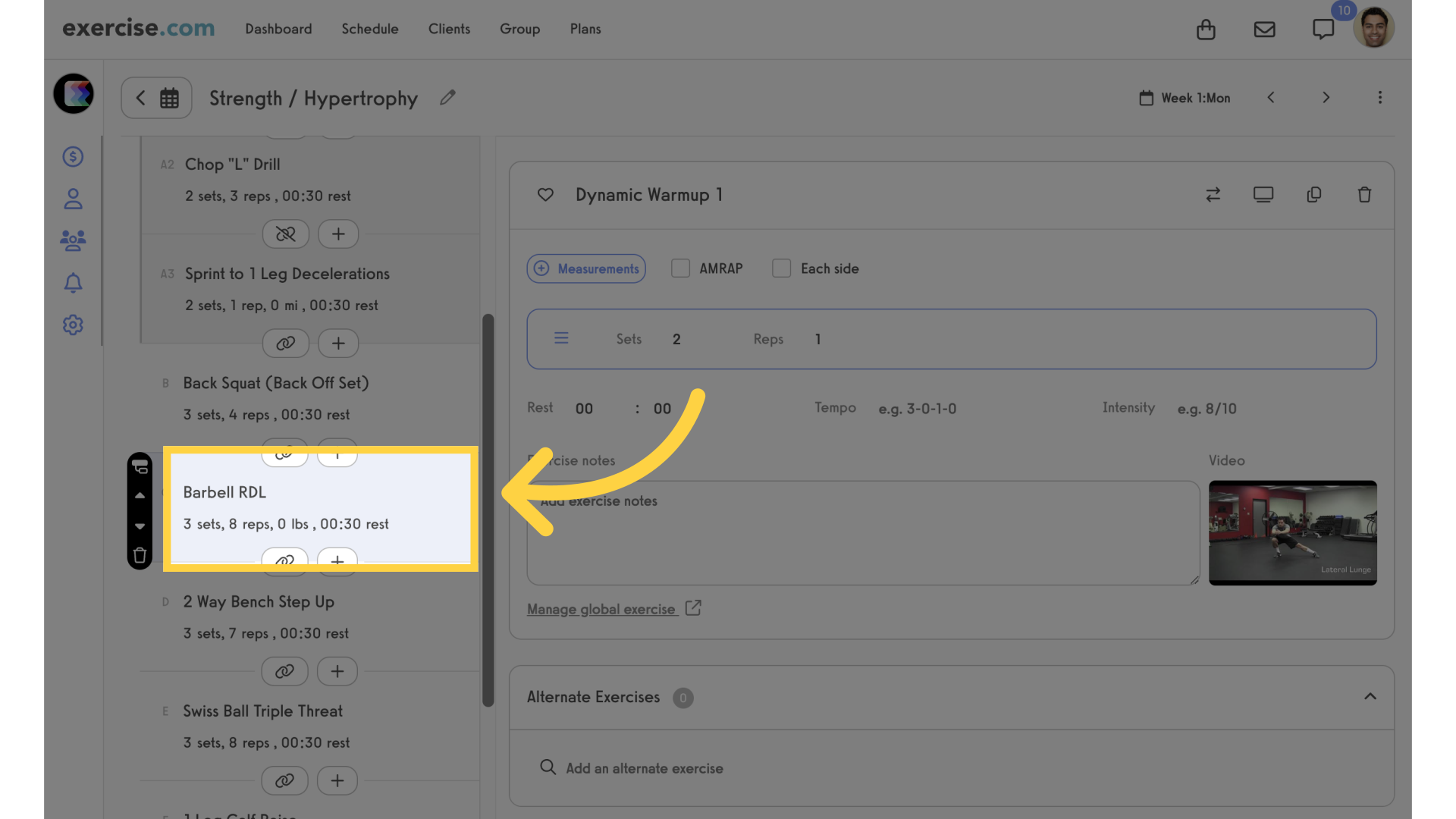Screen dimensions: 1456x819
Task: Click the app logo in sidebar
Action: [x=74, y=94]
